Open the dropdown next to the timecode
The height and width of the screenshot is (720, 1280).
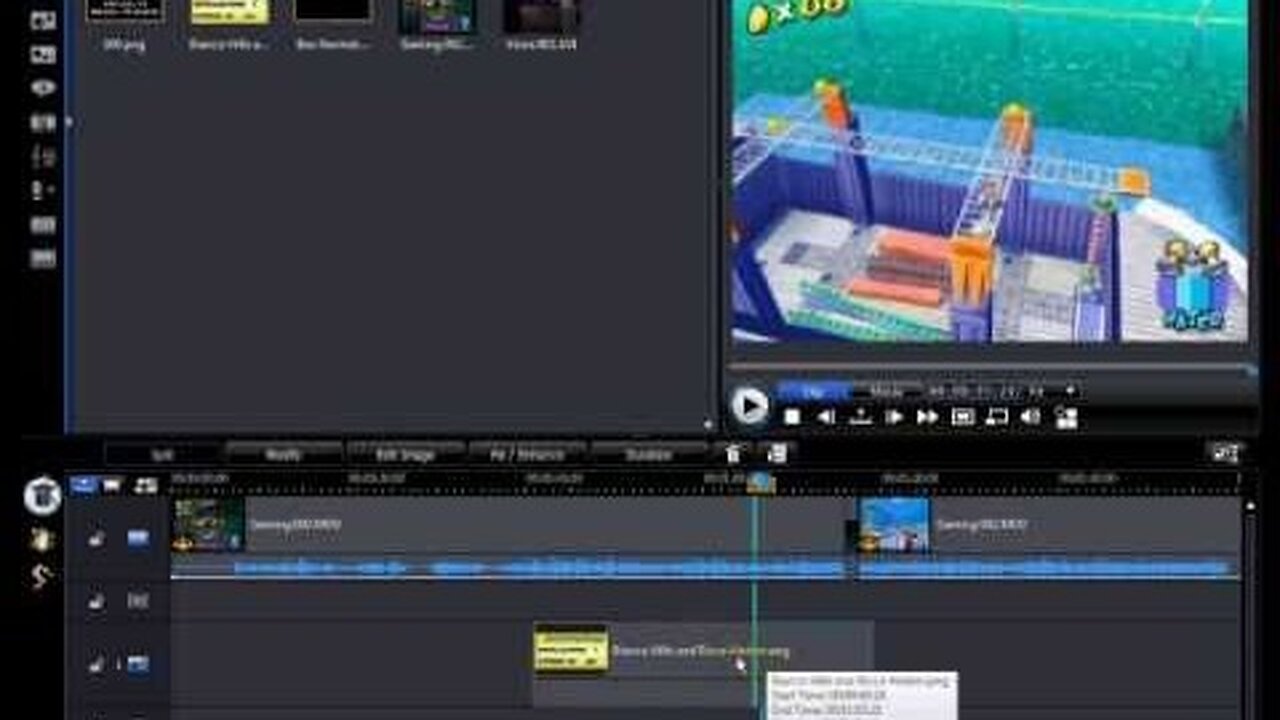pyautogui.click(x=1070, y=391)
